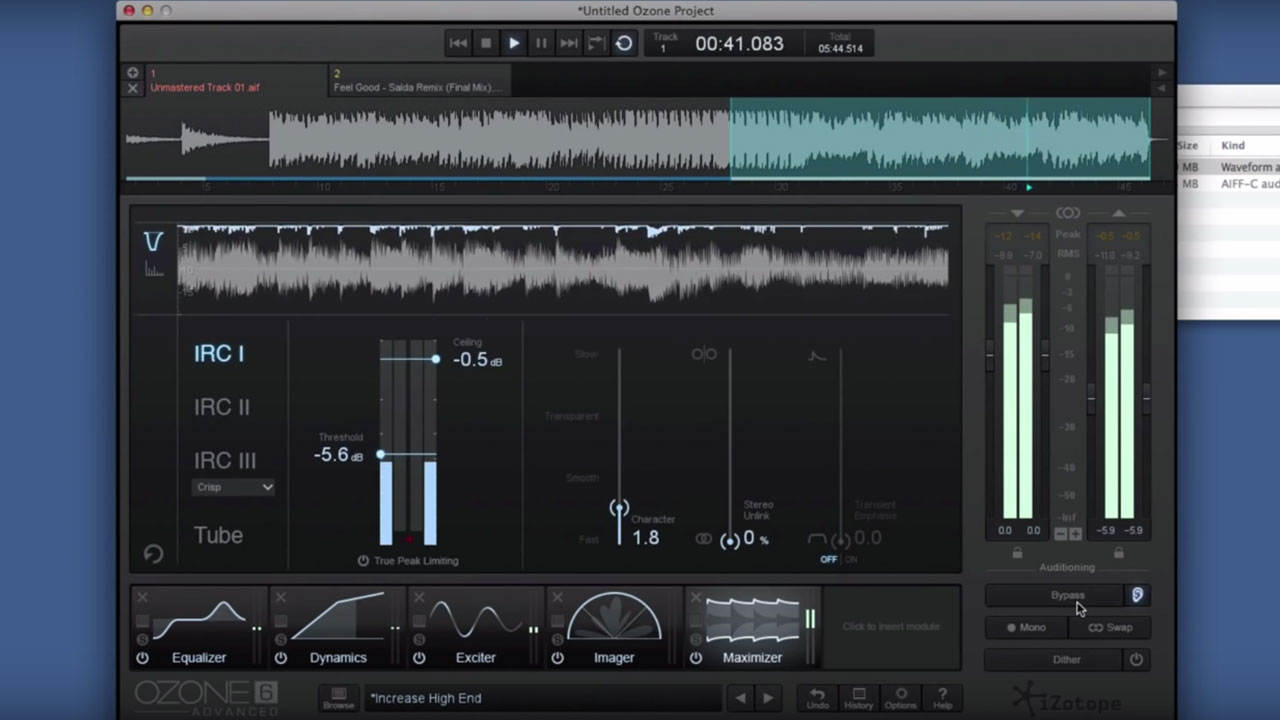Open the Imager module thumbnail

pyautogui.click(x=614, y=616)
